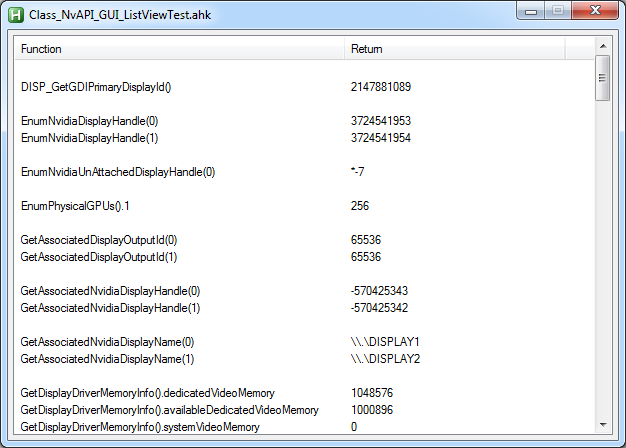Click the return value 3724541953

[x=380, y=121]
